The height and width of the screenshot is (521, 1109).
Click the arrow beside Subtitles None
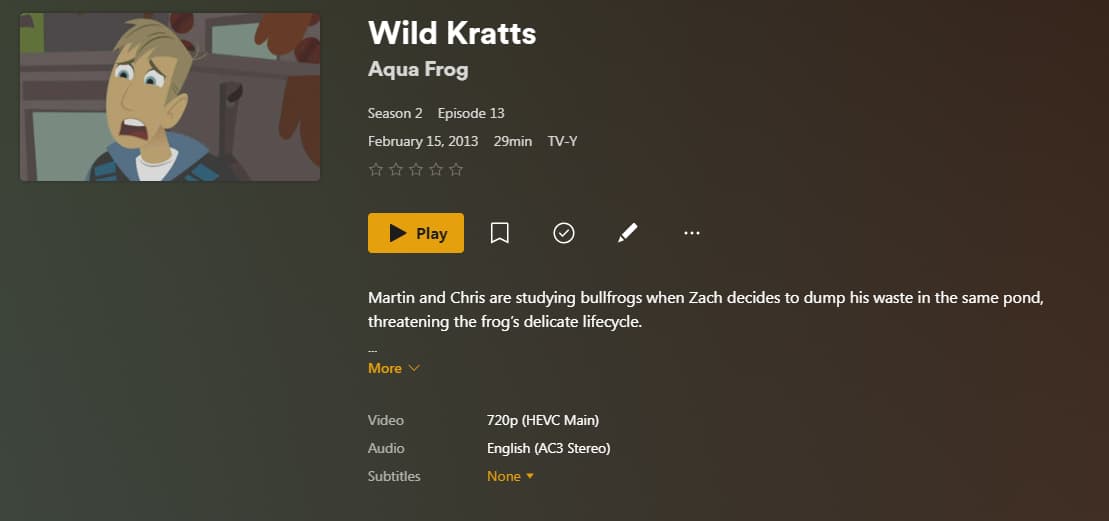(x=530, y=476)
